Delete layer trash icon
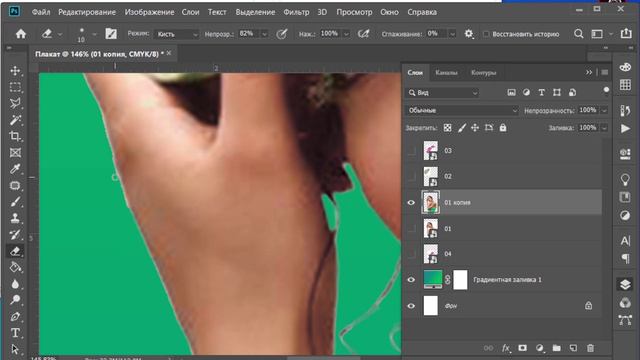640x360 pixels. pyautogui.click(x=590, y=348)
